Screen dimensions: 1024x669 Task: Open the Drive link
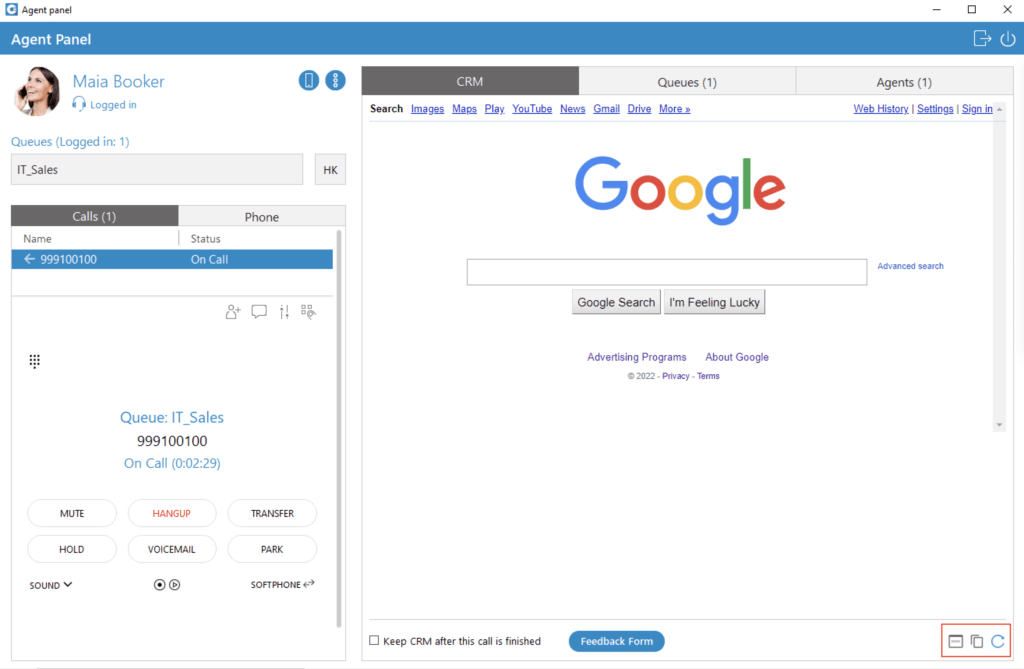click(639, 109)
